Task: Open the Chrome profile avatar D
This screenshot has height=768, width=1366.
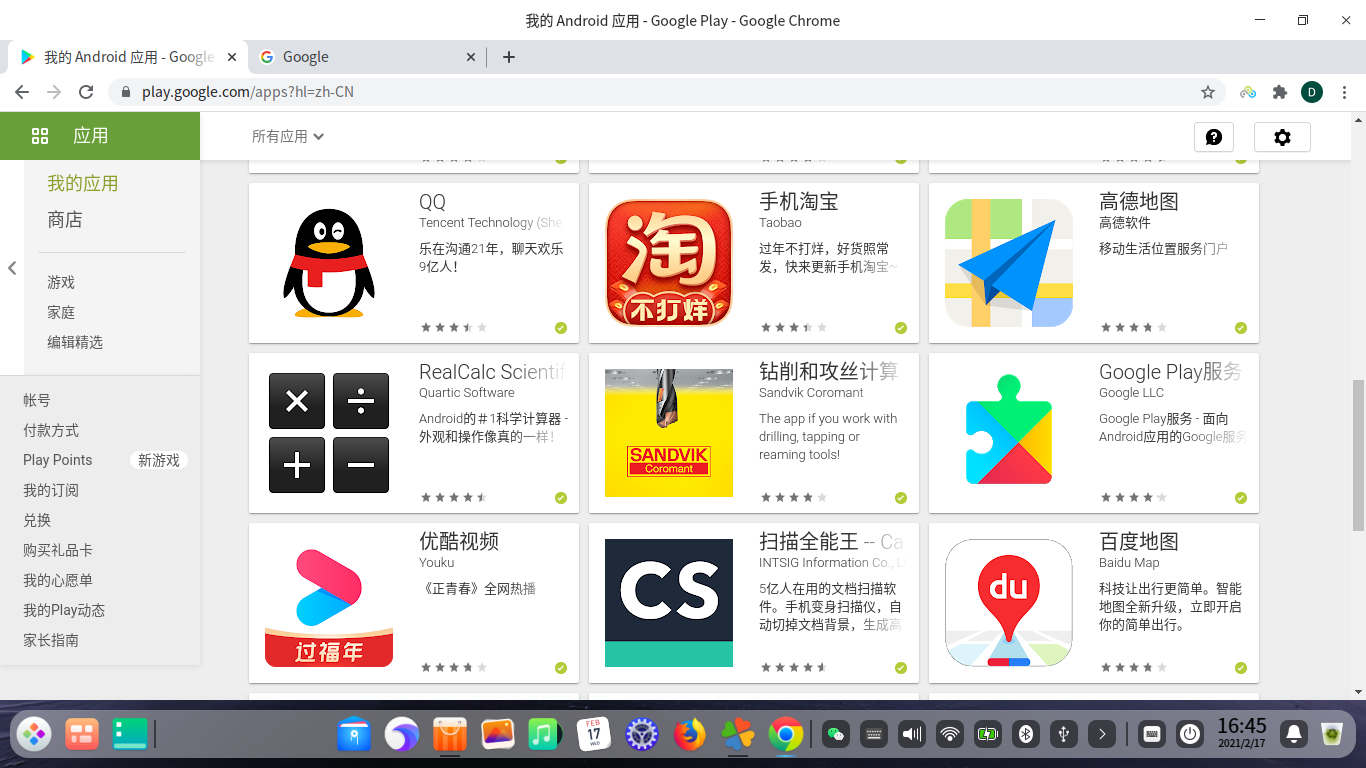Action: [1312, 92]
